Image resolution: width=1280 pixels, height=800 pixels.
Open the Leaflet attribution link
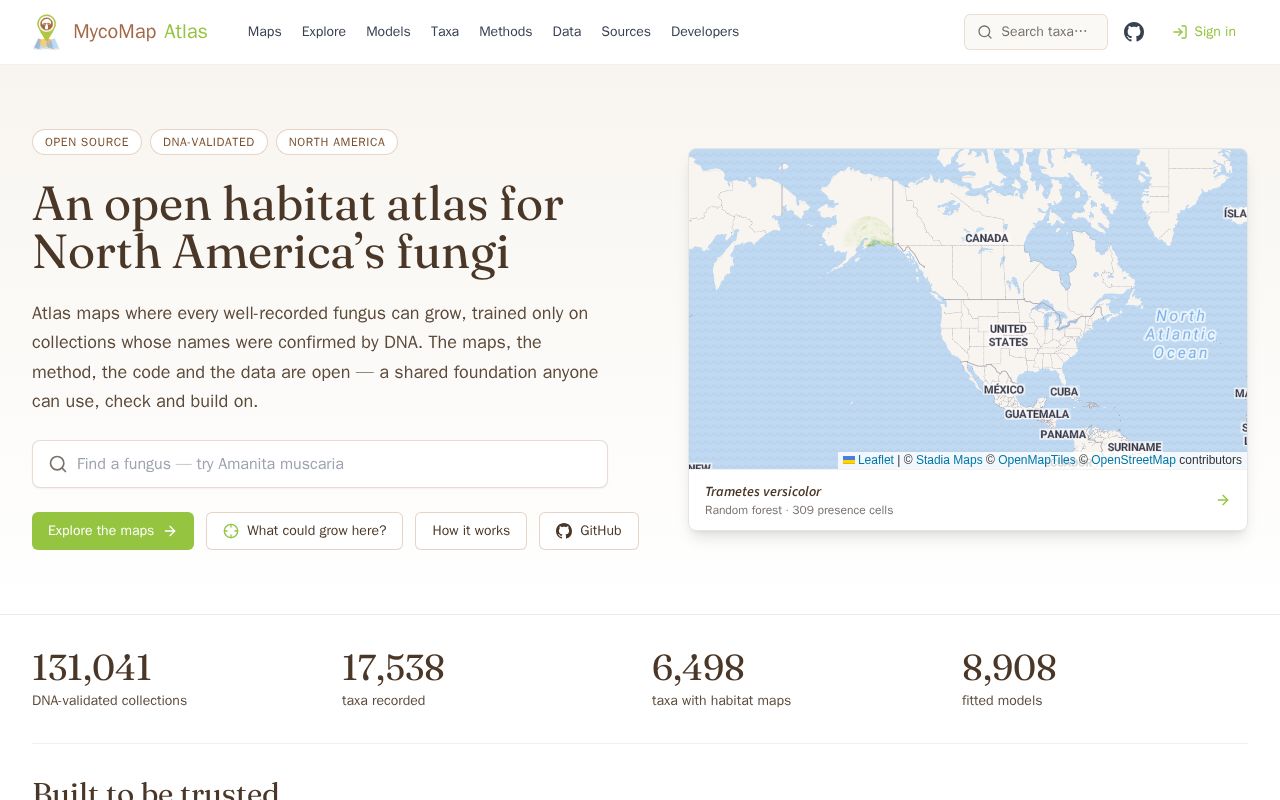[x=868, y=460]
